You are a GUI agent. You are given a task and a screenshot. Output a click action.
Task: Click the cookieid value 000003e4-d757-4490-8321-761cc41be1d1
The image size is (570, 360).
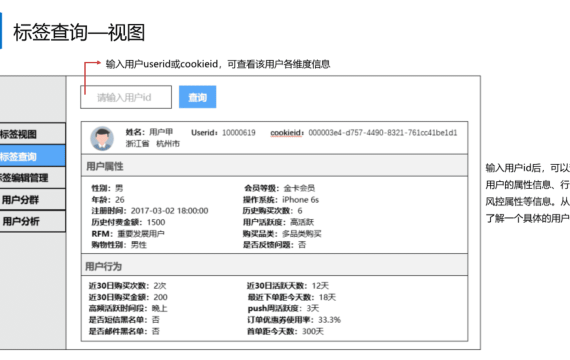pyautogui.click(x=383, y=133)
